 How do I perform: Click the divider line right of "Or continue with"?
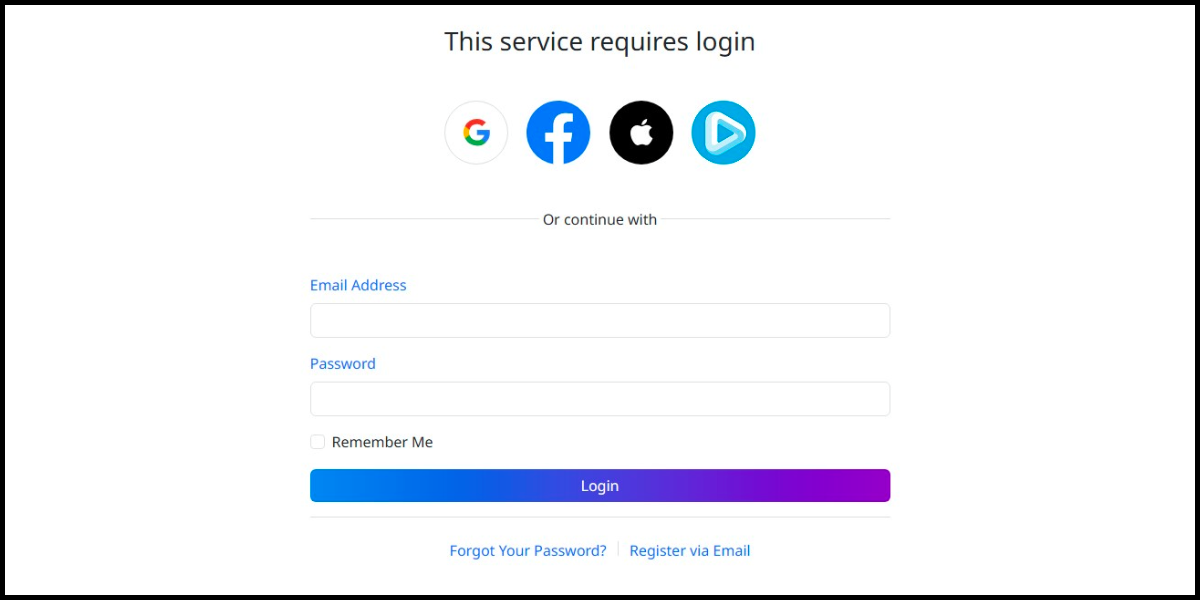(776, 219)
